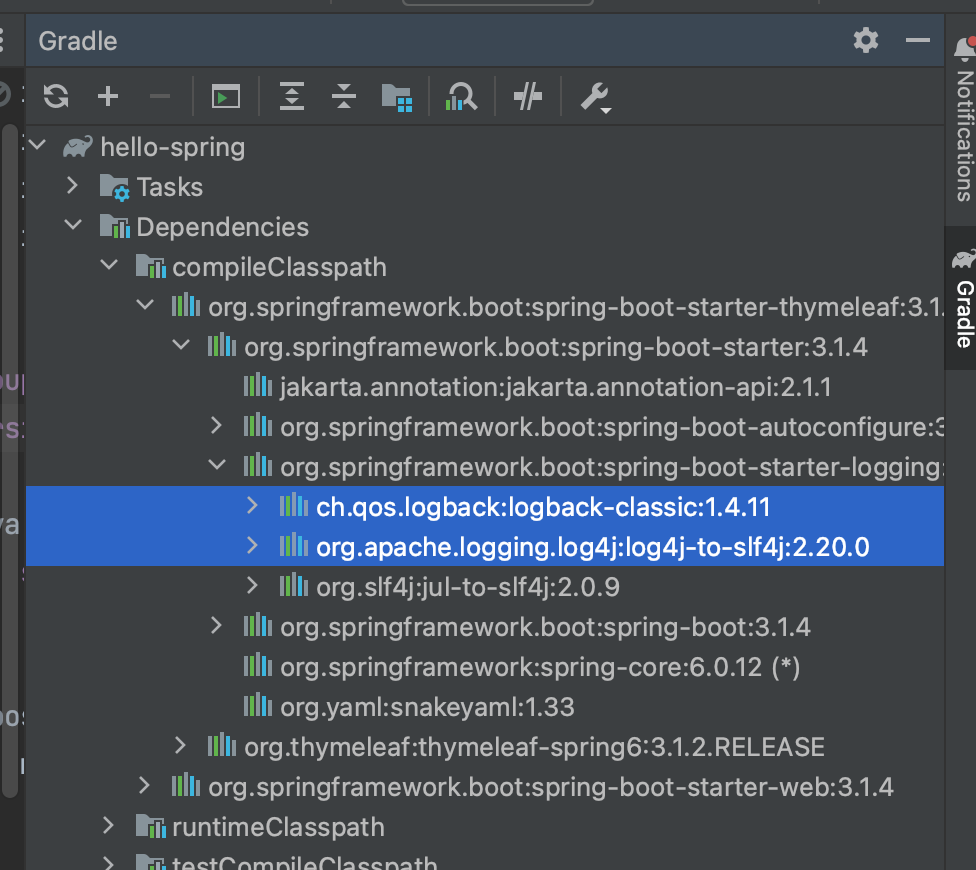Click the show dependencies folder icon

click(396, 97)
